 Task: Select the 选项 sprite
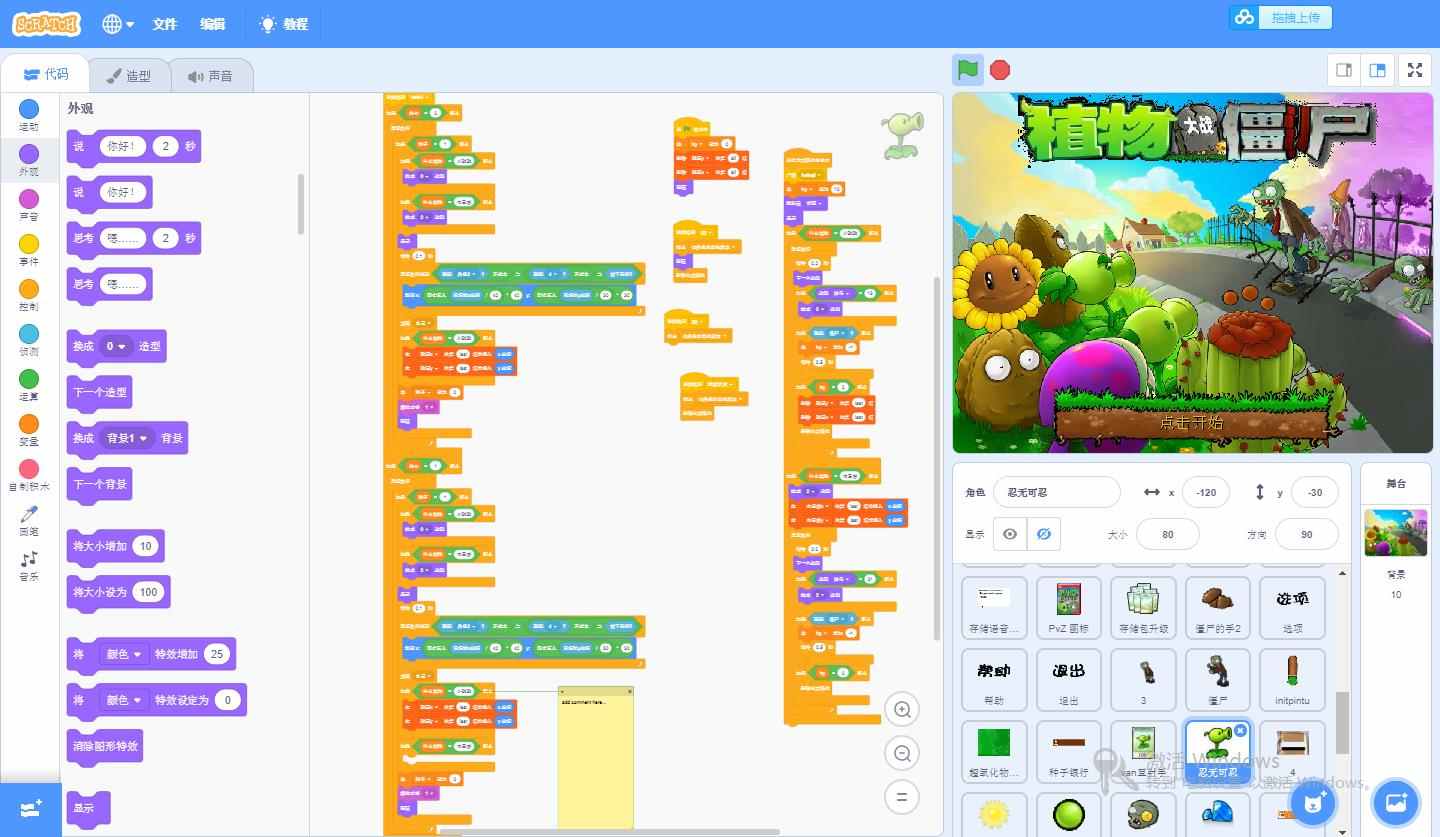point(1292,608)
